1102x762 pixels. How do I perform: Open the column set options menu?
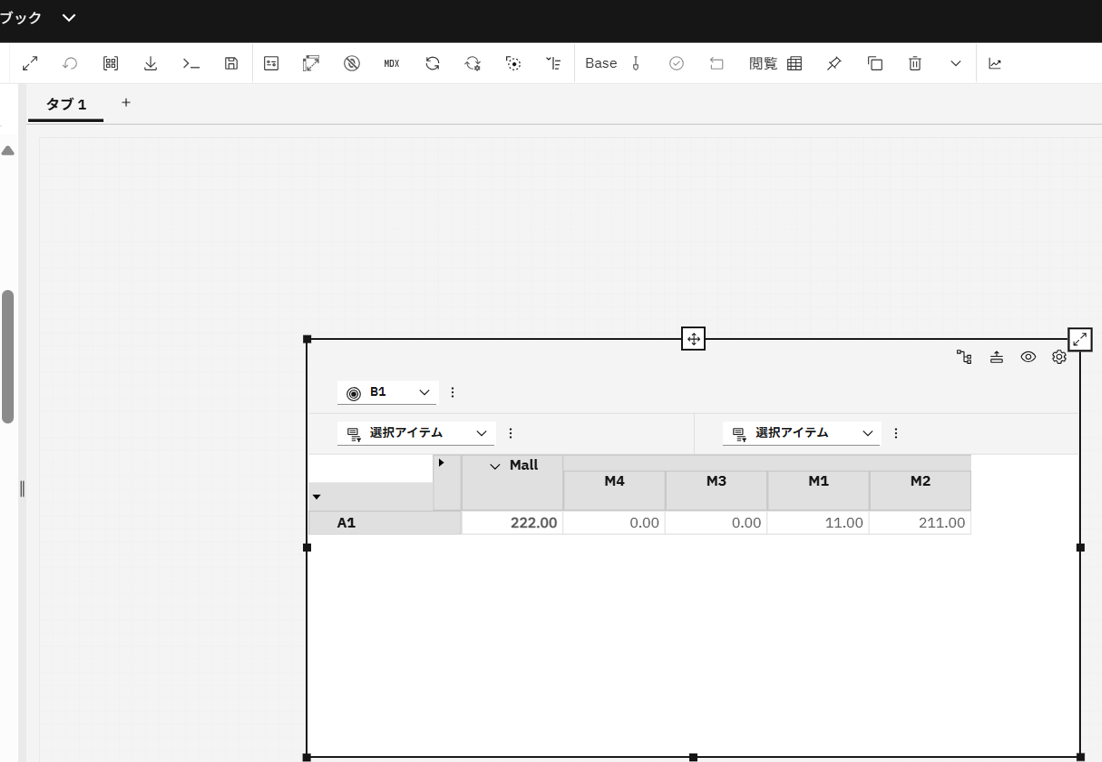coord(895,433)
